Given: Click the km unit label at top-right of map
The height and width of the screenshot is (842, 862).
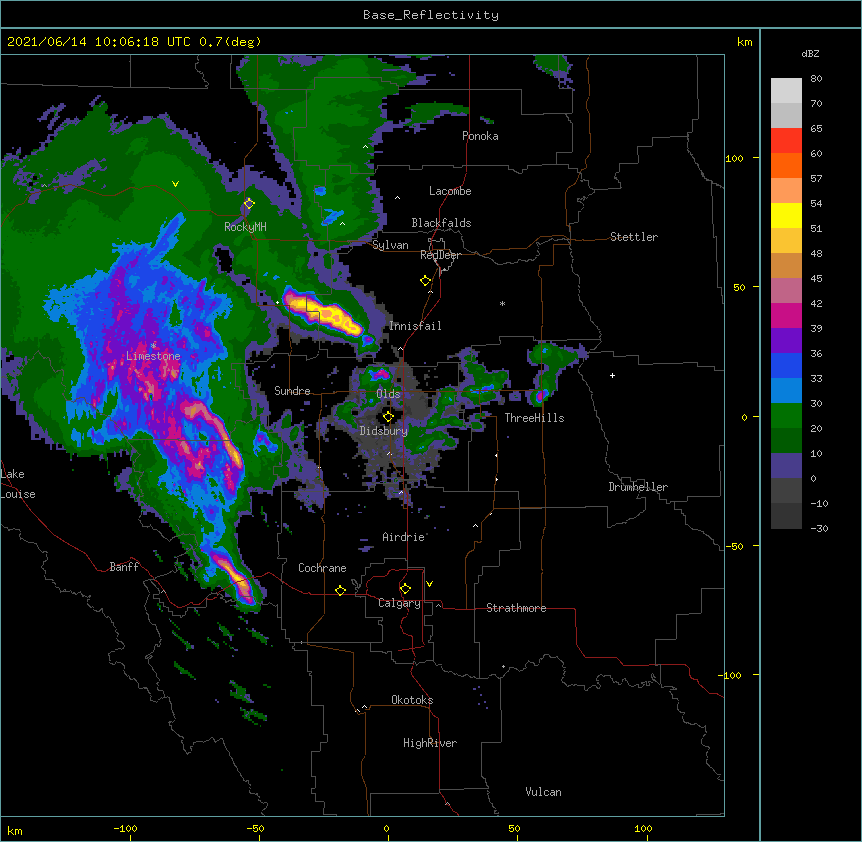Looking at the screenshot, I should click(x=745, y=42).
